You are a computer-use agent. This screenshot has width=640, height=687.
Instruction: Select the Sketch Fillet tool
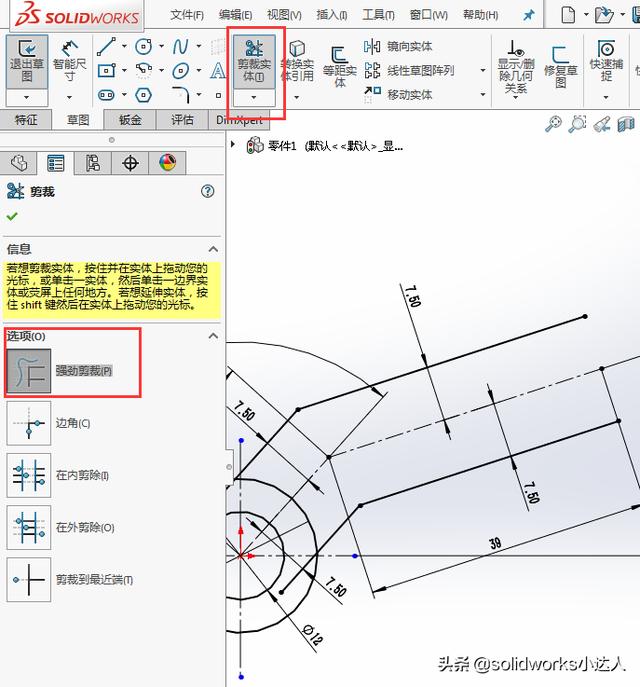click(x=180, y=95)
